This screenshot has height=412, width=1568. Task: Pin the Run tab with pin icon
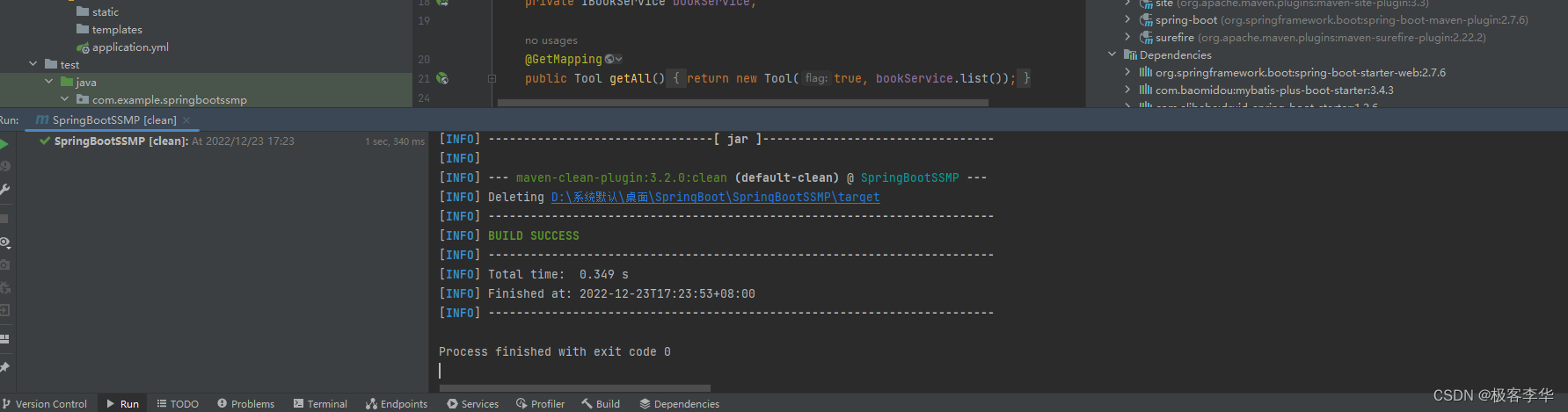tap(4, 367)
